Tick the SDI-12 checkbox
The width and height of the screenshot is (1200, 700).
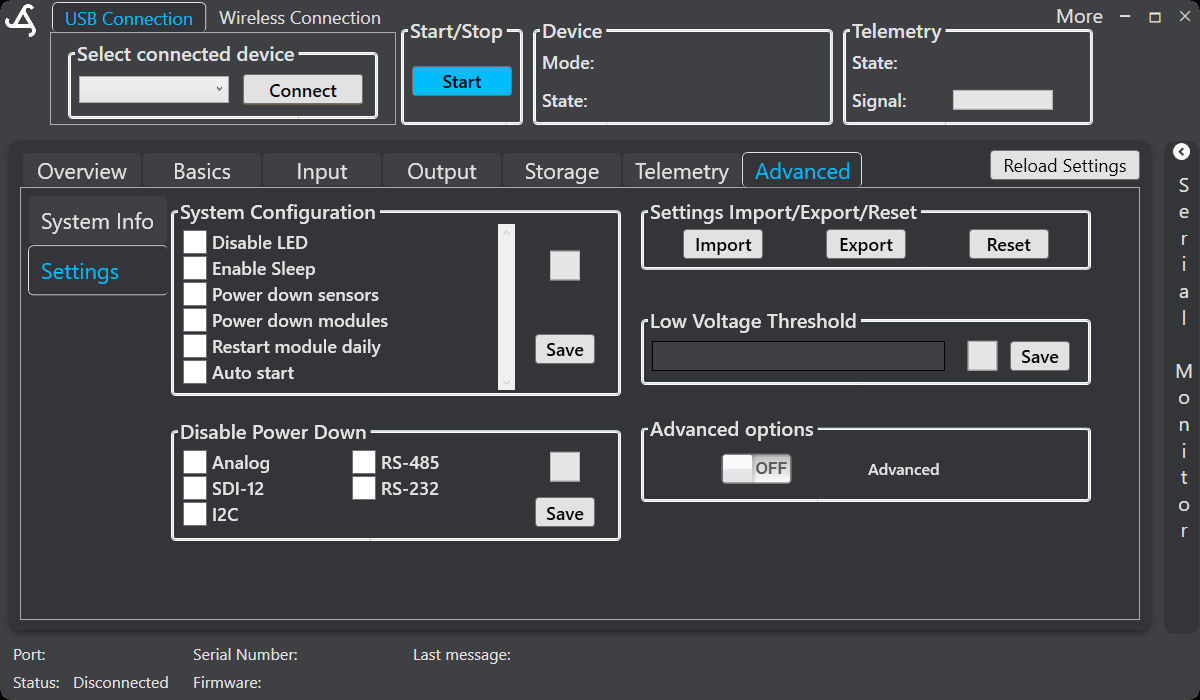(195, 489)
